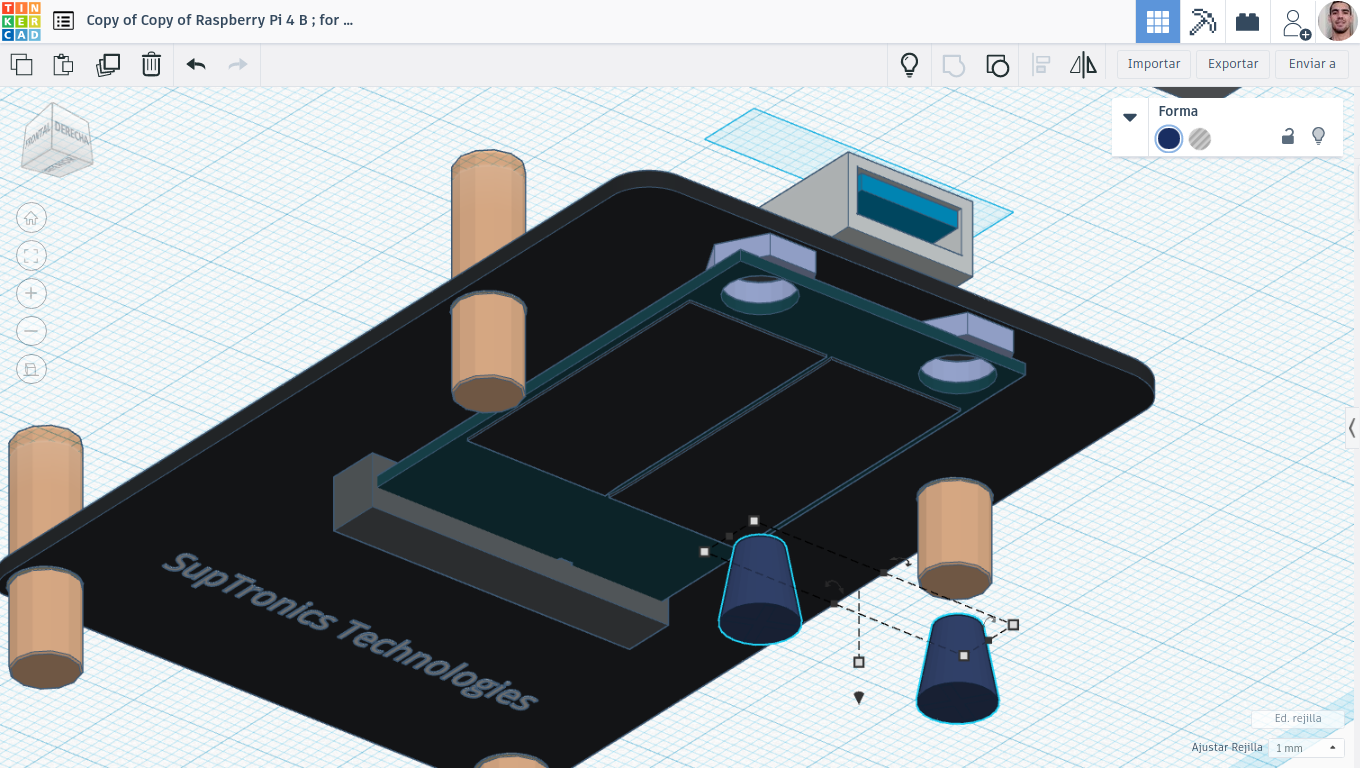The width and height of the screenshot is (1360, 768).
Task: Select the hole striped swatch
Action: (1200, 139)
